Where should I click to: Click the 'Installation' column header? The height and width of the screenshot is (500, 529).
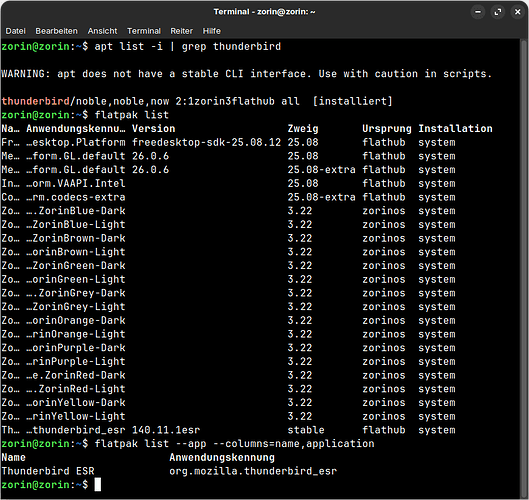(x=455, y=129)
